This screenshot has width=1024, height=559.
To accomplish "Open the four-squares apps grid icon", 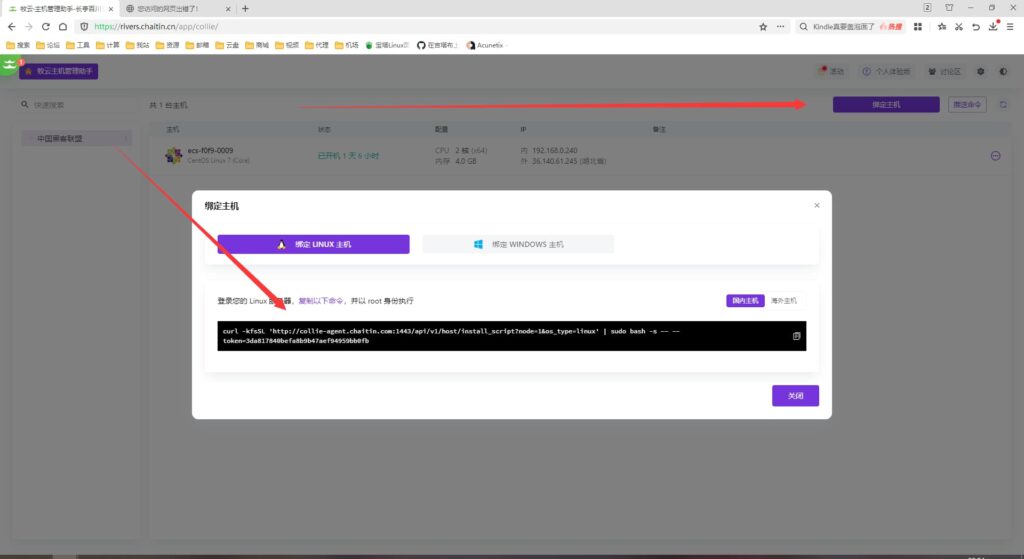I will (x=918, y=27).
